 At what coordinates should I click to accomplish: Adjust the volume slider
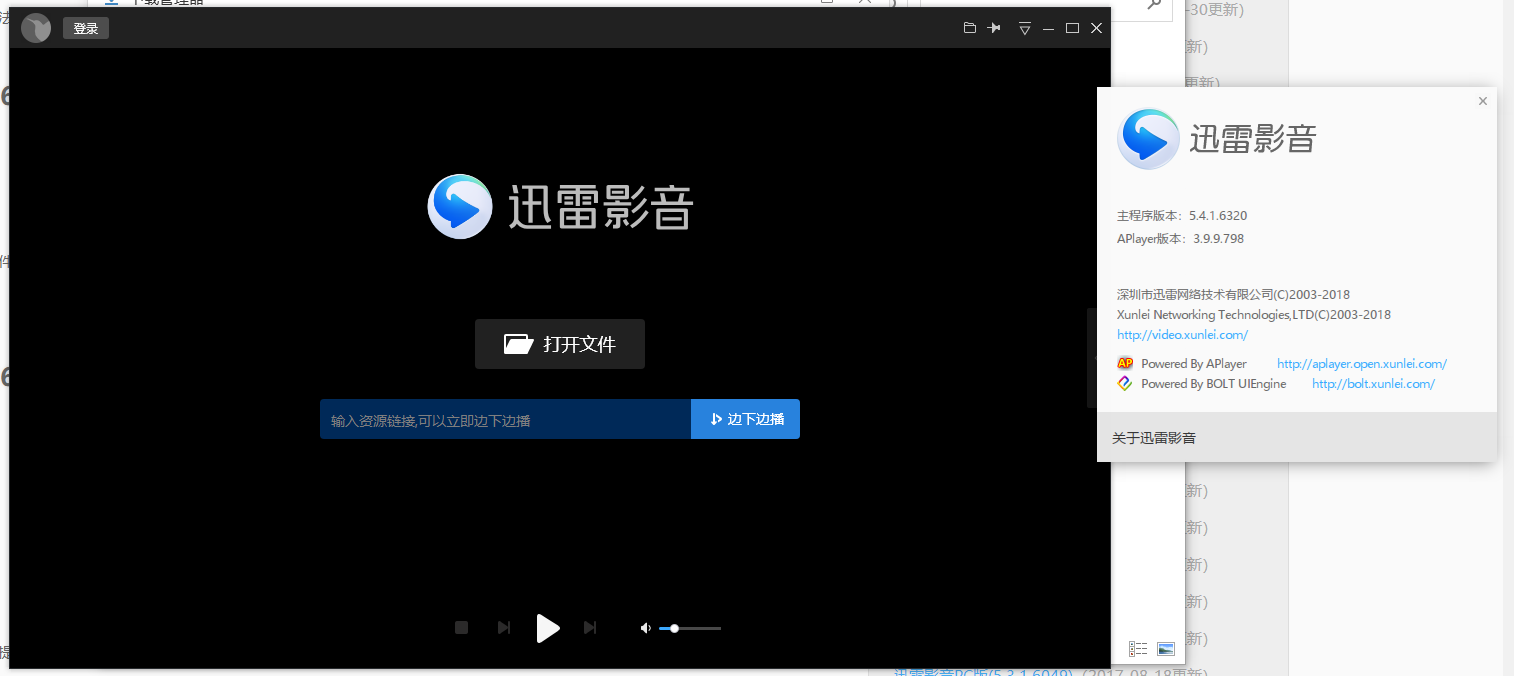click(675, 628)
